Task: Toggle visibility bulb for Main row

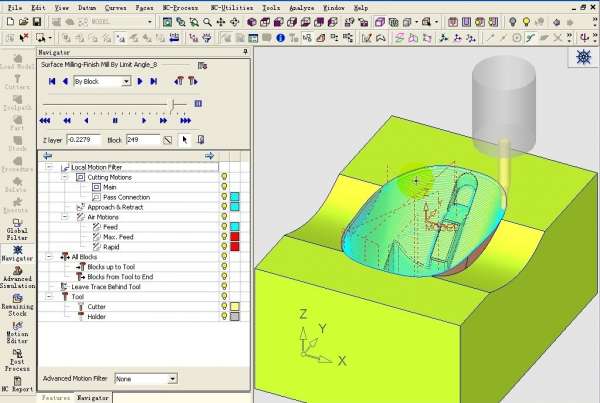Action: pos(224,187)
